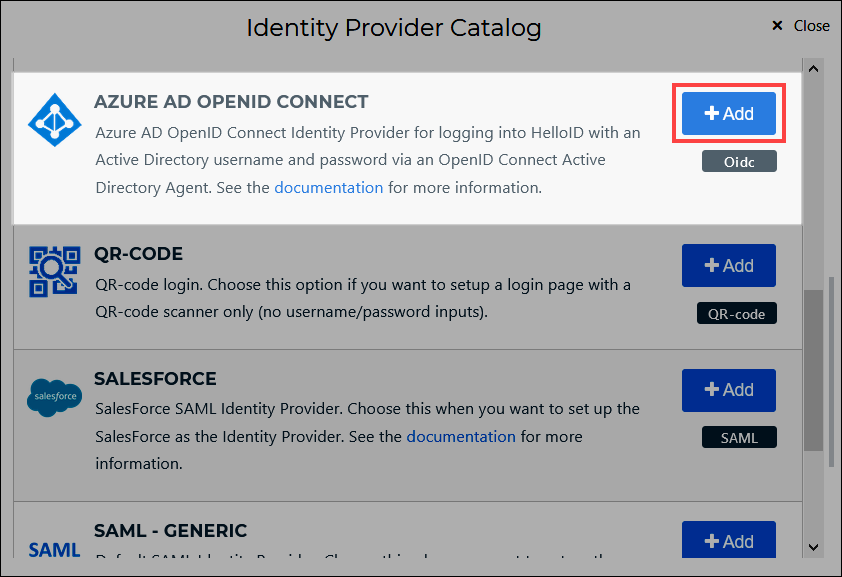Click the scrollbar down arrow
Image resolution: width=842 pixels, height=577 pixels.
[x=814, y=547]
